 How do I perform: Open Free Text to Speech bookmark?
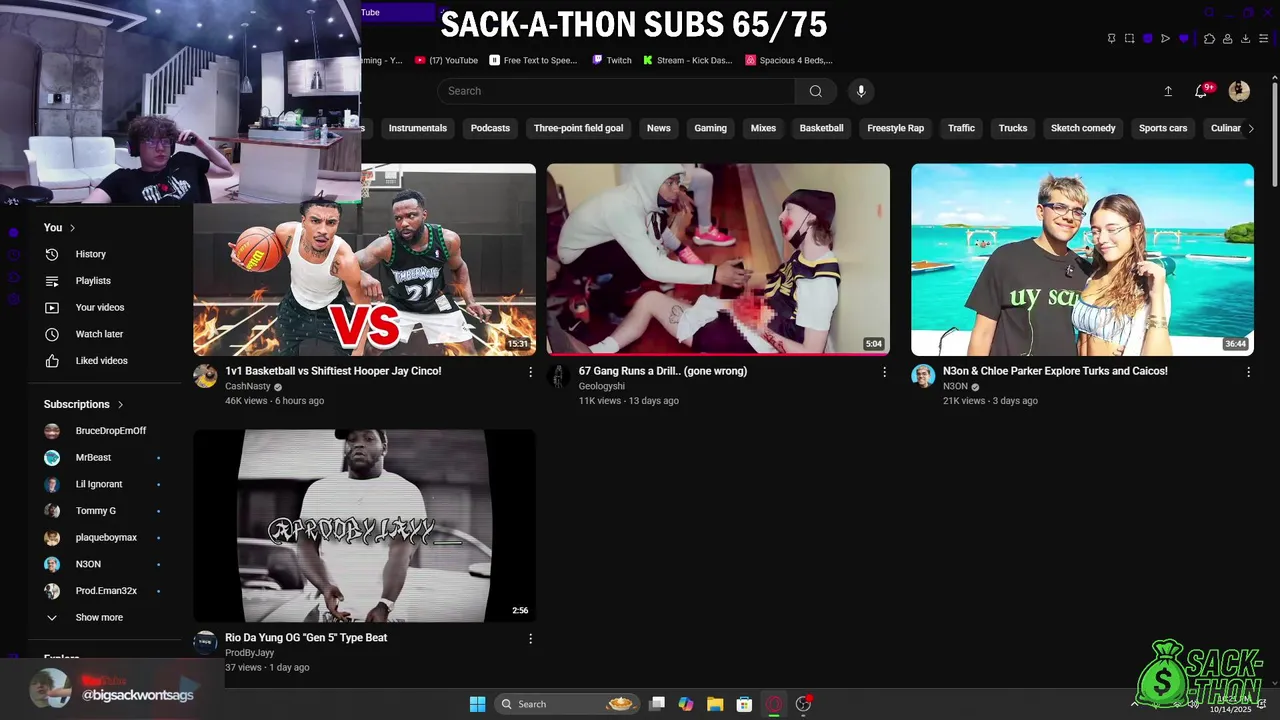tap(533, 60)
